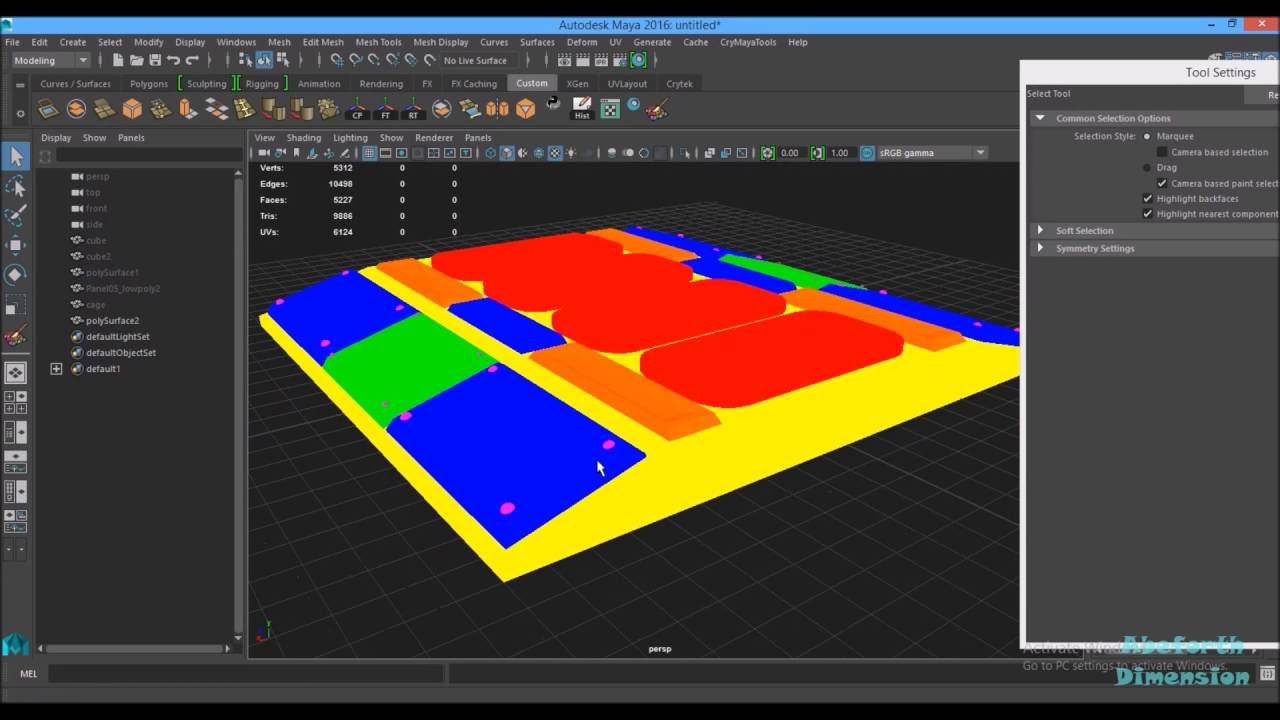This screenshot has height=720, width=1280.
Task: Click in the viewport exposure 0.00 field
Action: [790, 153]
